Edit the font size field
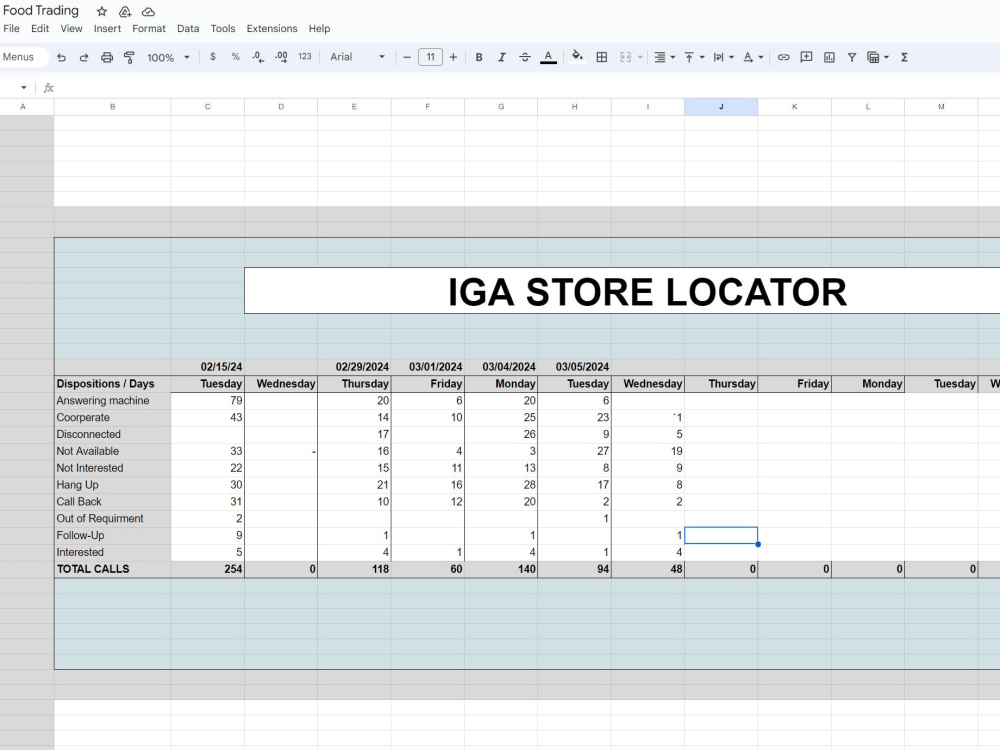Viewport: 1000px width, 750px height. (x=430, y=57)
